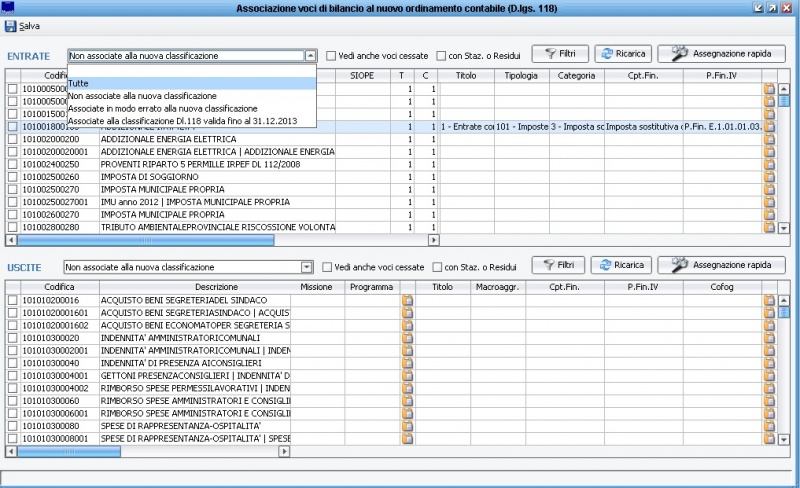
Task: Choose 'Associate in modo errato alla nuova classificazione'
Action: click(x=161, y=108)
